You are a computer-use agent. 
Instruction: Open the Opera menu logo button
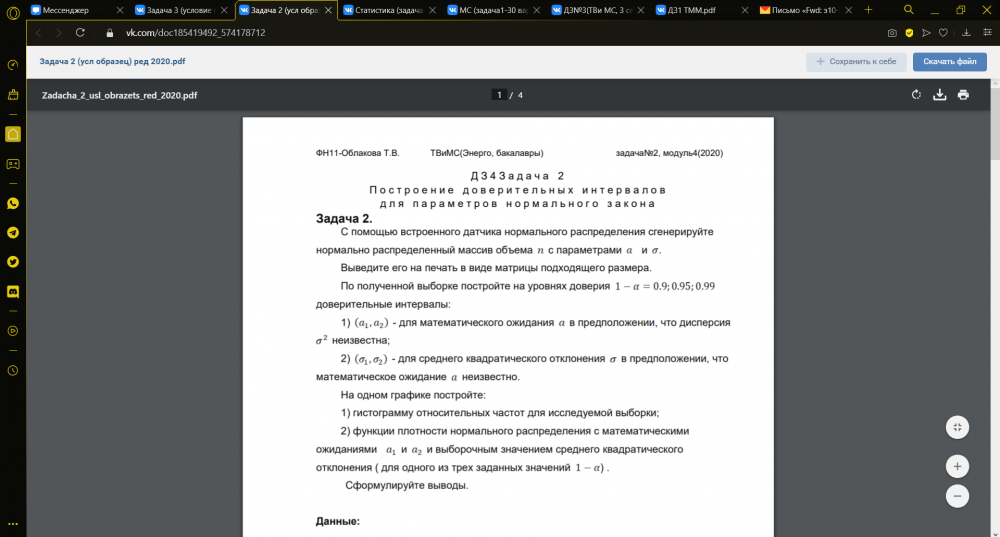13,12
